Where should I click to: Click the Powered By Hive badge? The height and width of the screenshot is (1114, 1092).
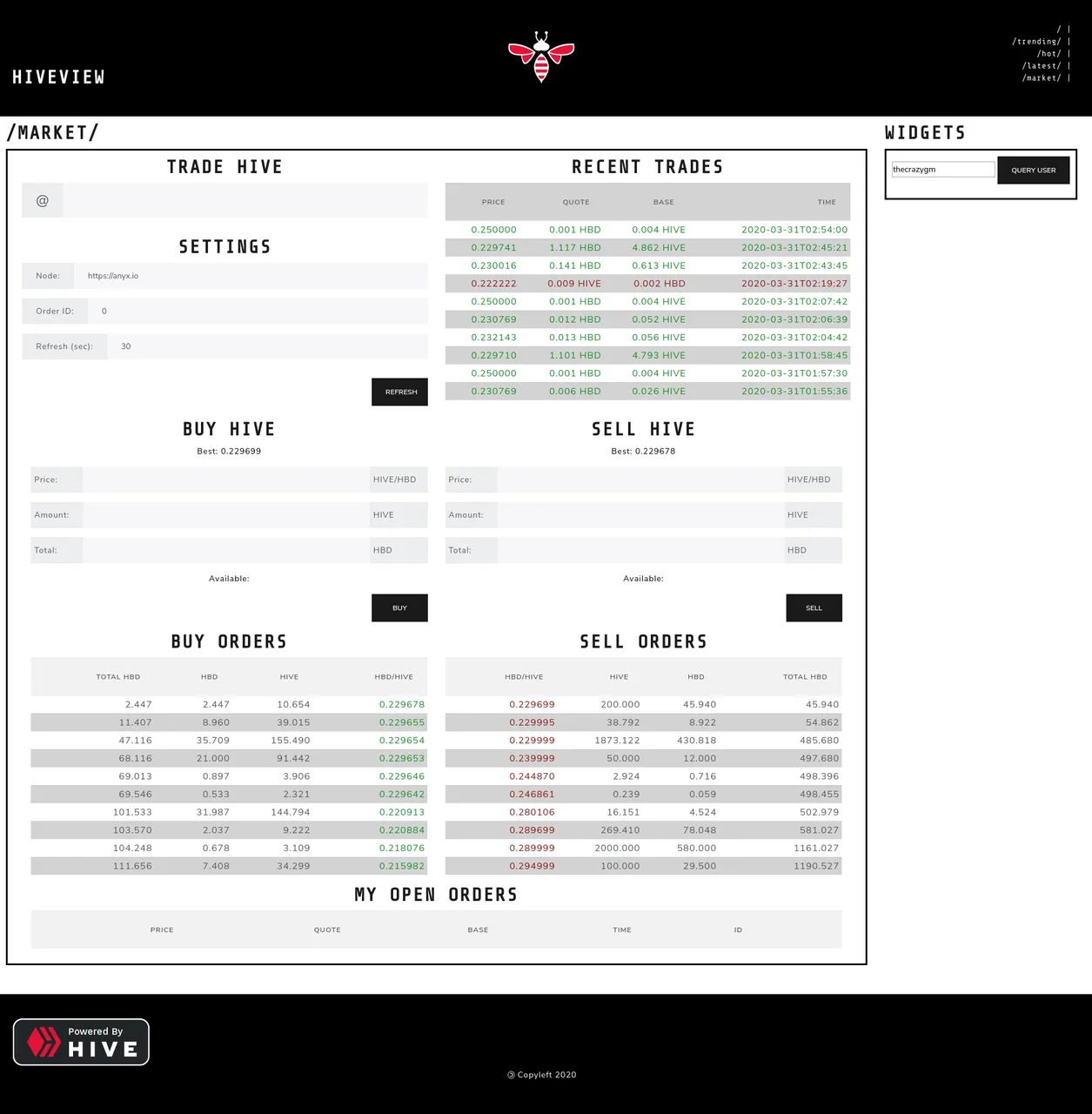81,1042
